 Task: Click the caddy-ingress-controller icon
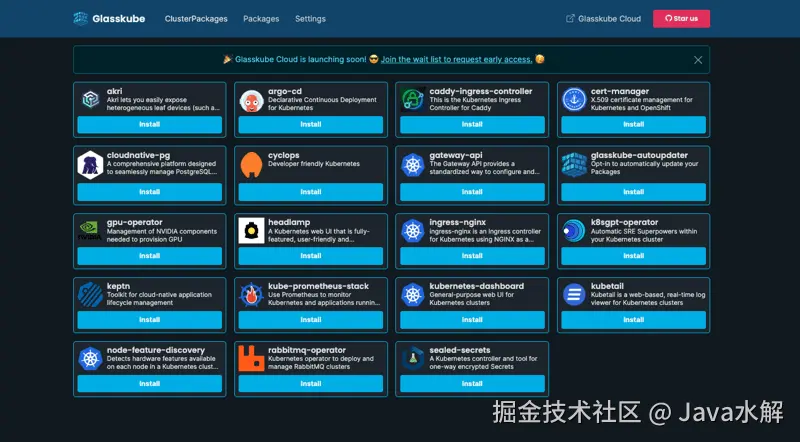coord(413,99)
